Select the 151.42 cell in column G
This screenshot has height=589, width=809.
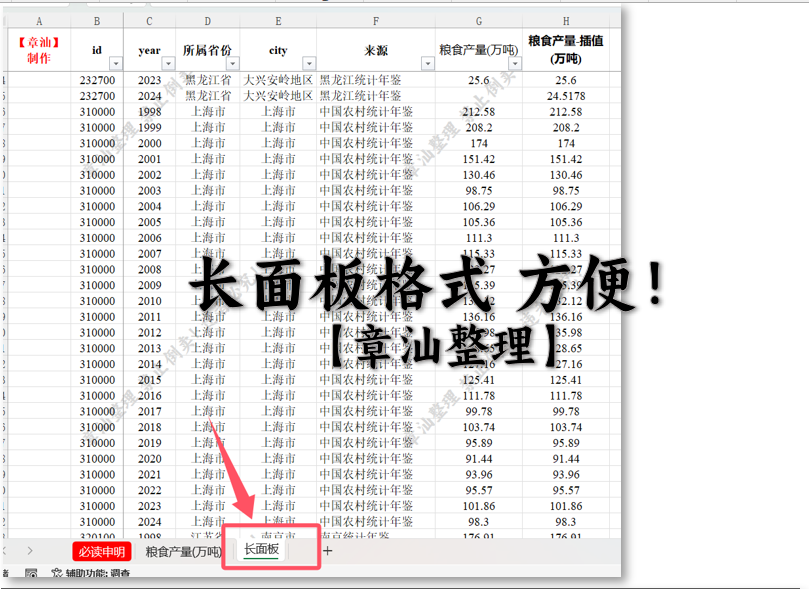(x=479, y=159)
